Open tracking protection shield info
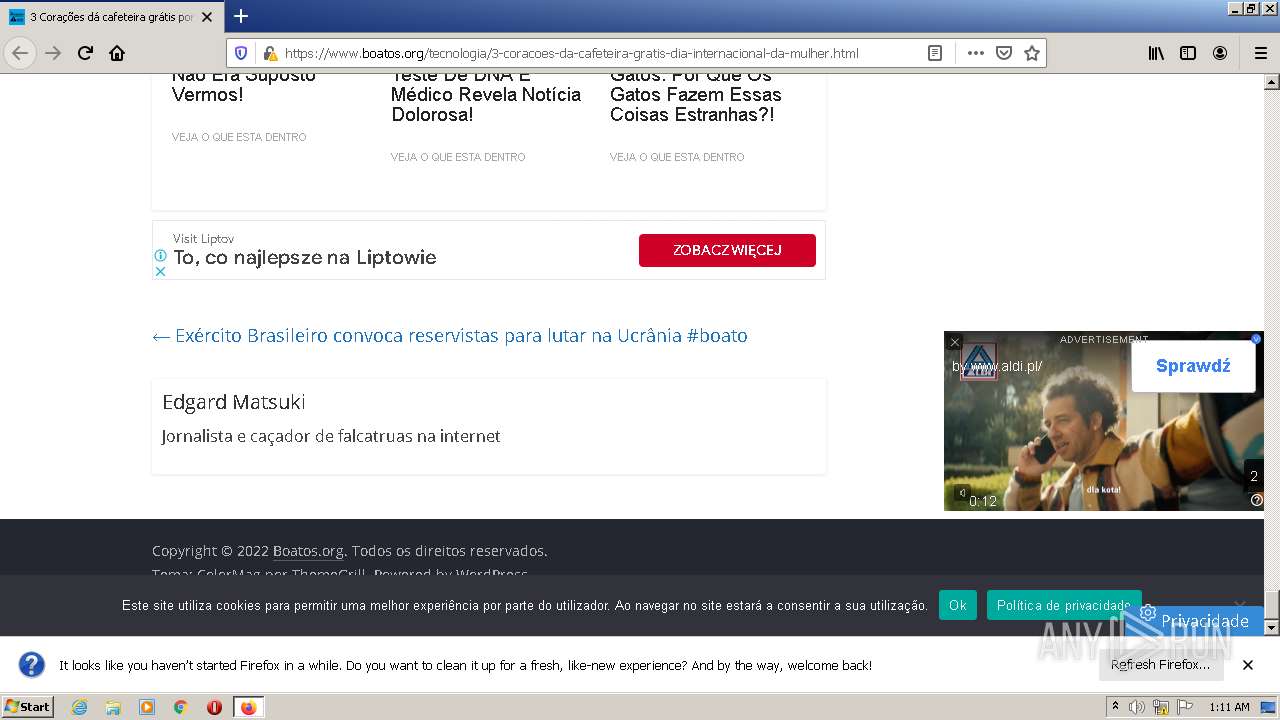Image resolution: width=1280 pixels, height=720 pixels. click(240, 53)
